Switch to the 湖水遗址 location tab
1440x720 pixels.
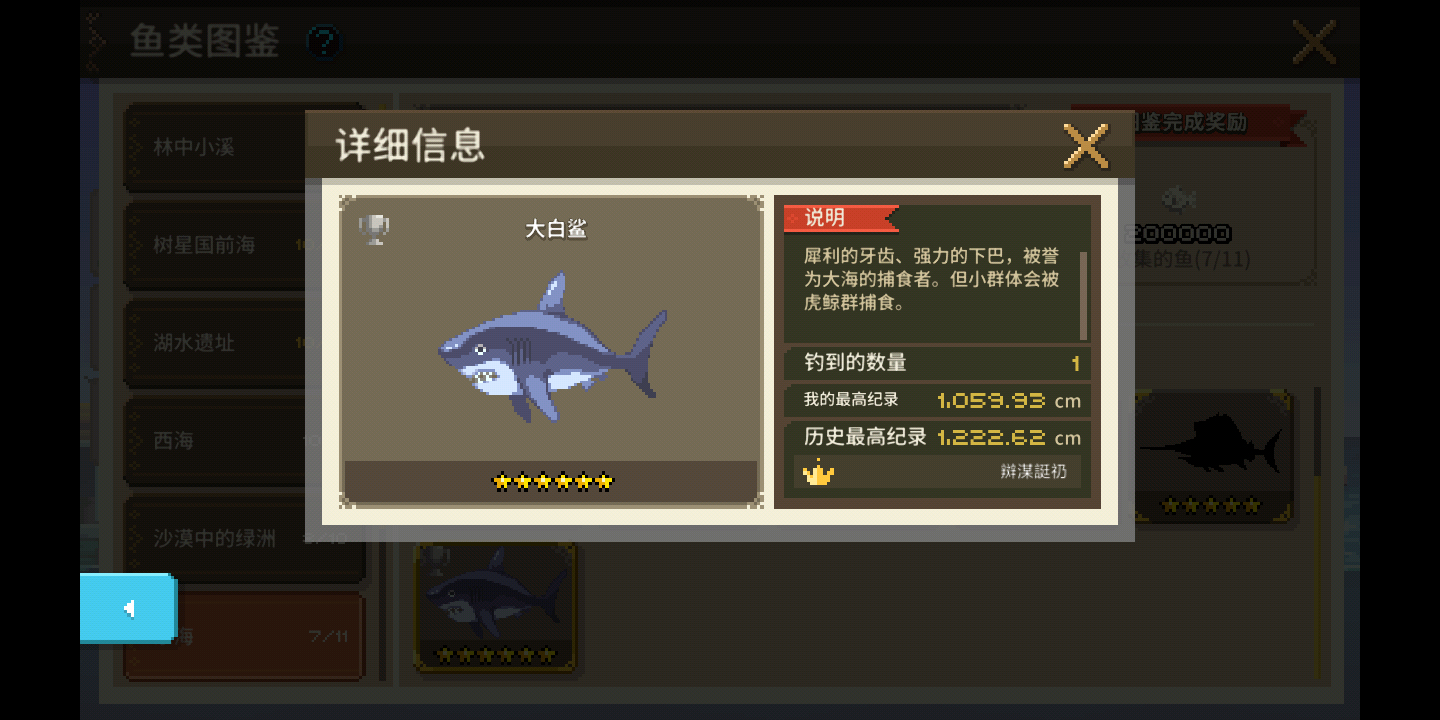pos(215,343)
